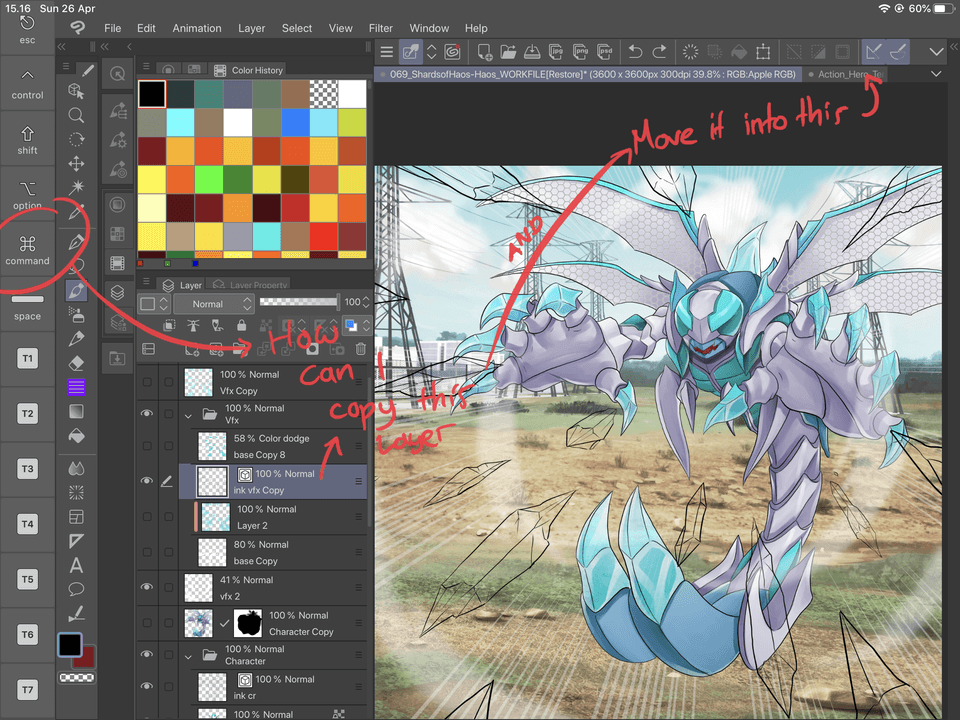Click the Open file folder icon
Screen dimensions: 960x720
click(x=509, y=52)
